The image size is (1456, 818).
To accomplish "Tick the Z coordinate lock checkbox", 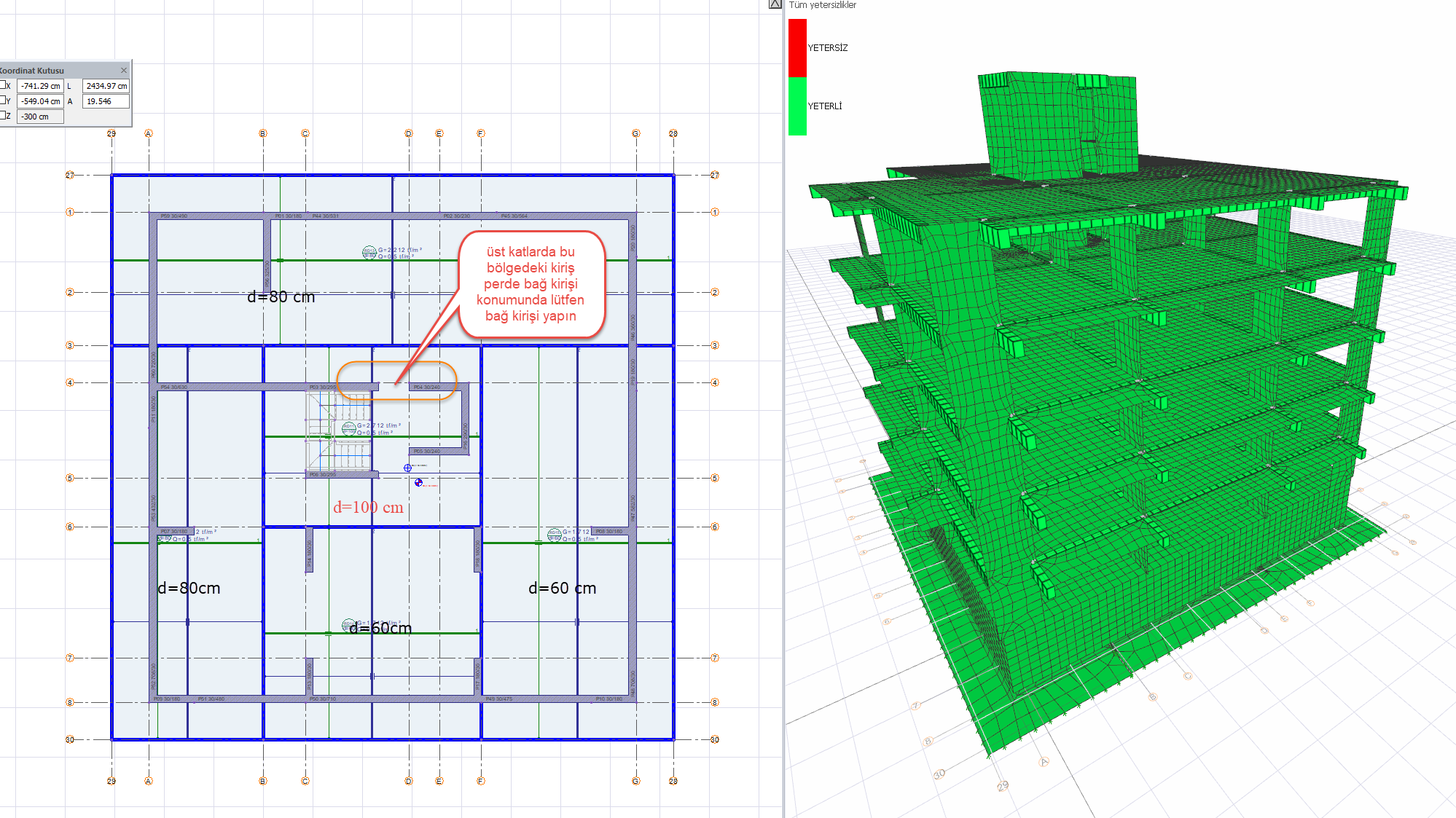I will [2, 116].
